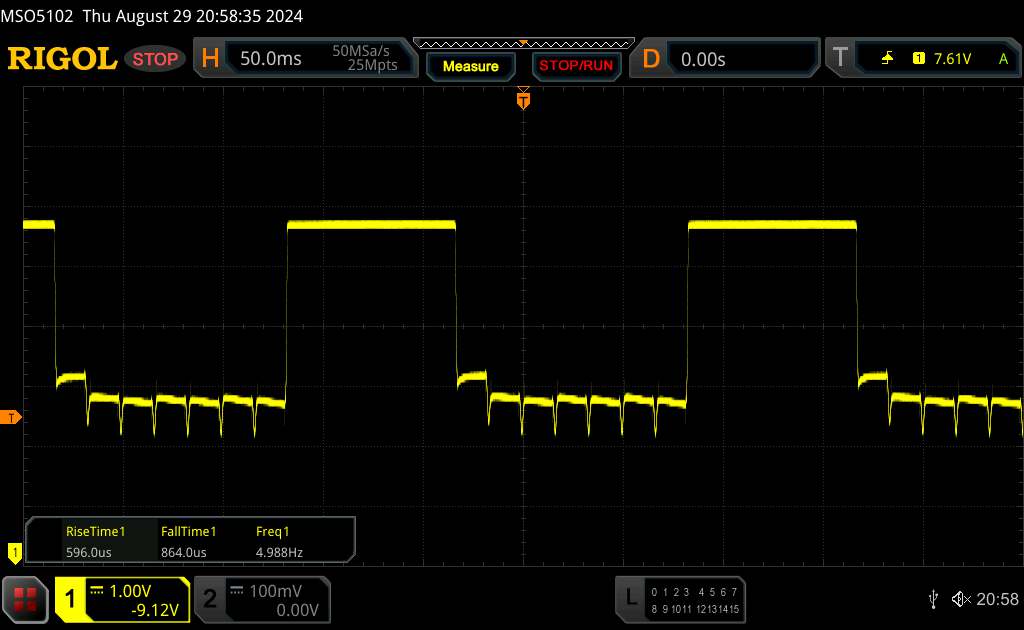Image resolution: width=1024 pixels, height=630 pixels.
Task: Open horizontal timebase H 50.0ms settings
Action: pyautogui.click(x=305, y=58)
